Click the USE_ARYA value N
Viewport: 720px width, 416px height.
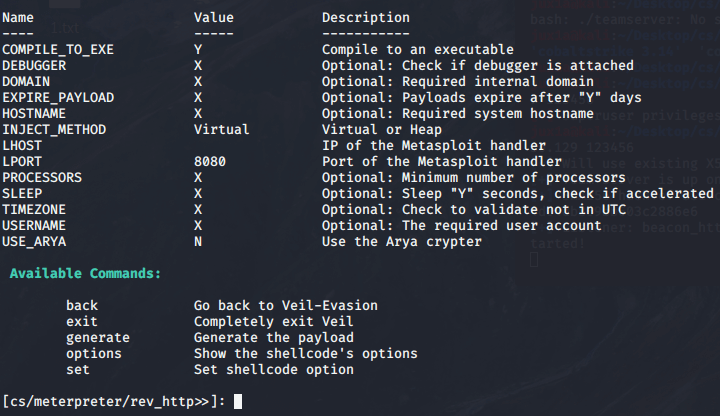click(198, 242)
